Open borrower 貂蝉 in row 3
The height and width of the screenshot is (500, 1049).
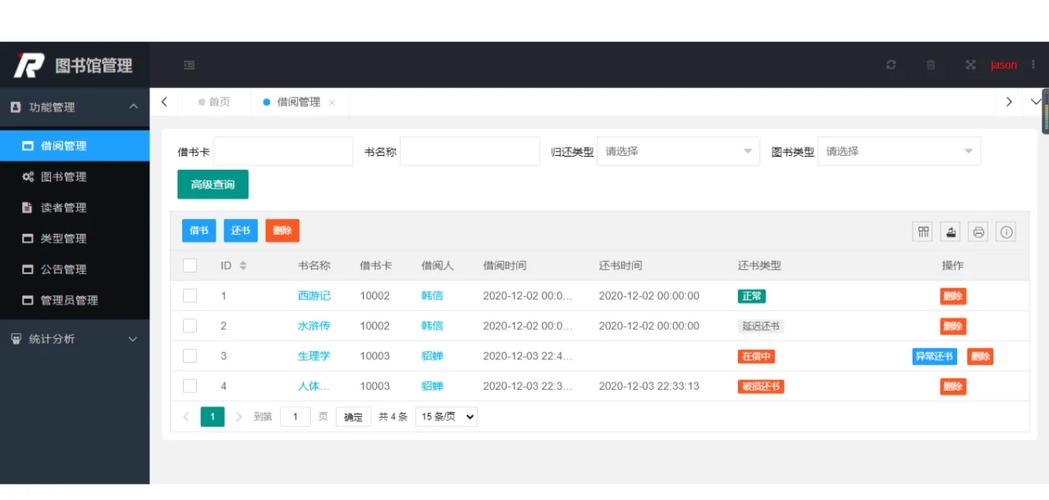[x=432, y=356]
